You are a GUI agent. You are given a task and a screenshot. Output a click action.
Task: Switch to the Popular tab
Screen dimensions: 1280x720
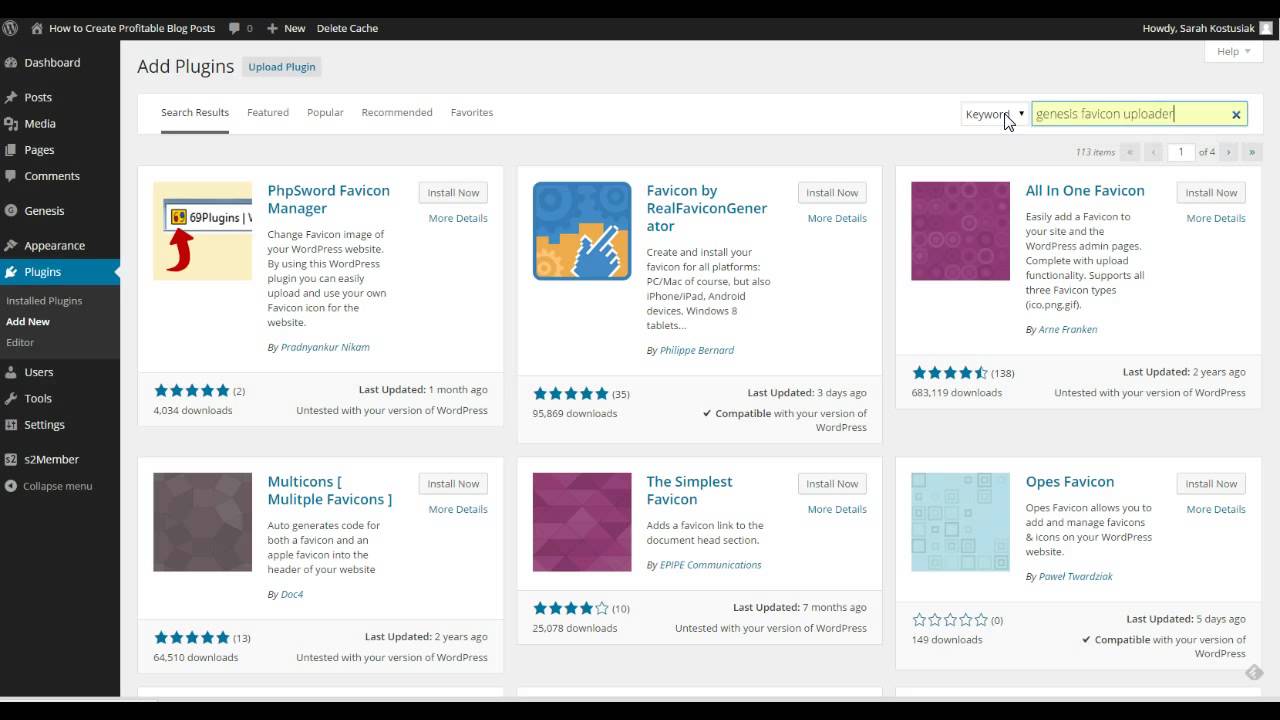point(325,112)
